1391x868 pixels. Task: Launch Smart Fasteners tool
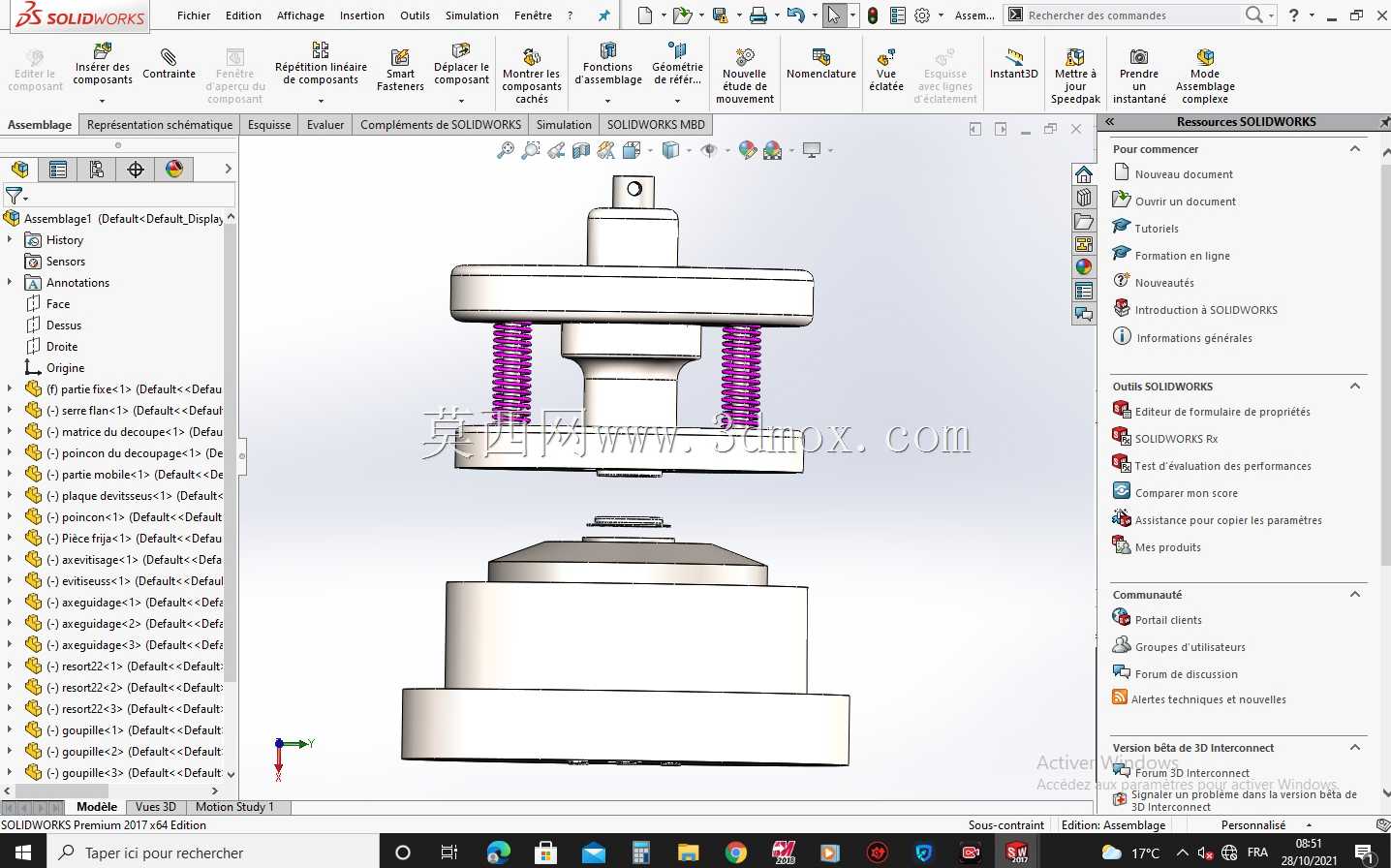(x=400, y=72)
